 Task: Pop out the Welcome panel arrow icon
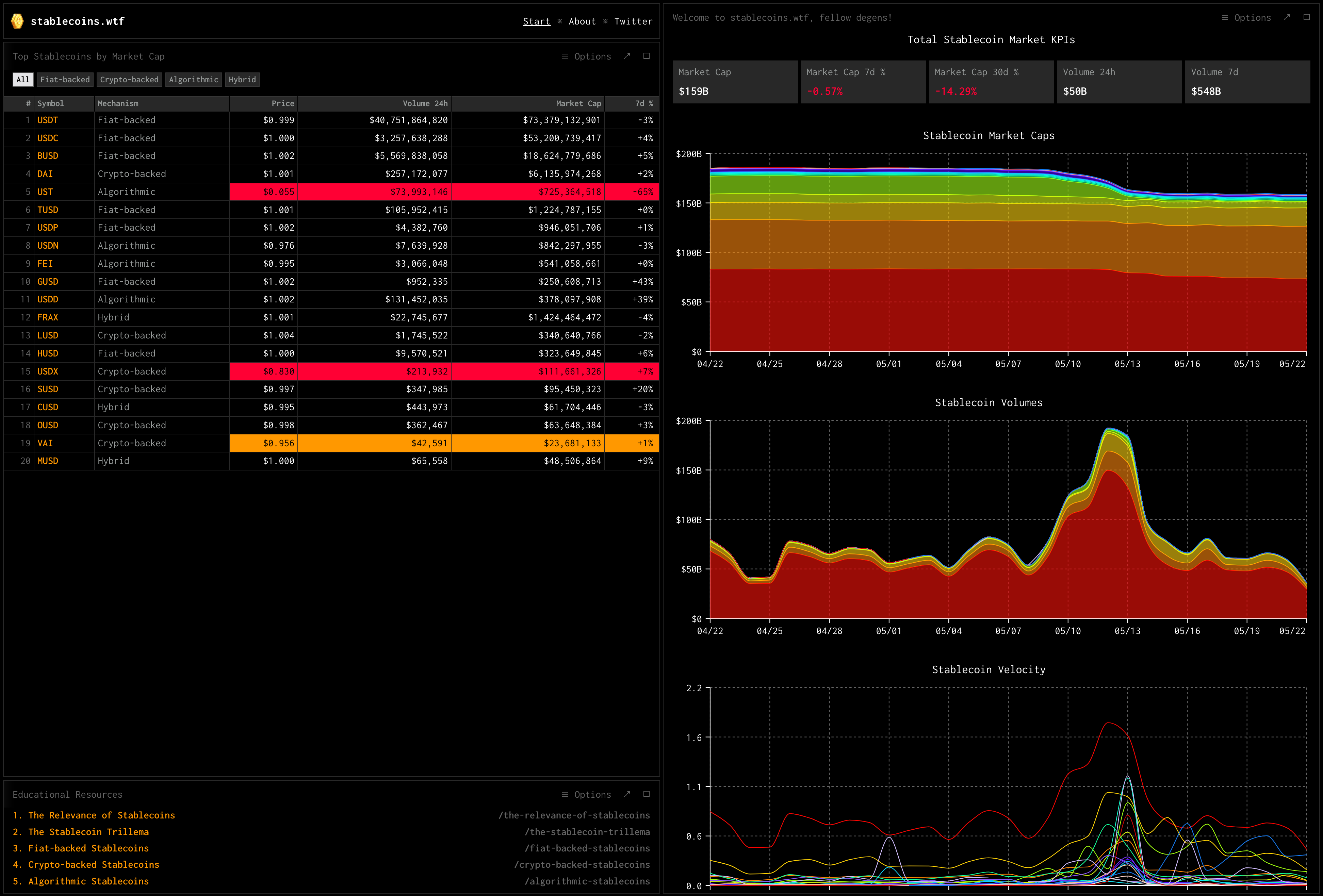pos(1287,17)
